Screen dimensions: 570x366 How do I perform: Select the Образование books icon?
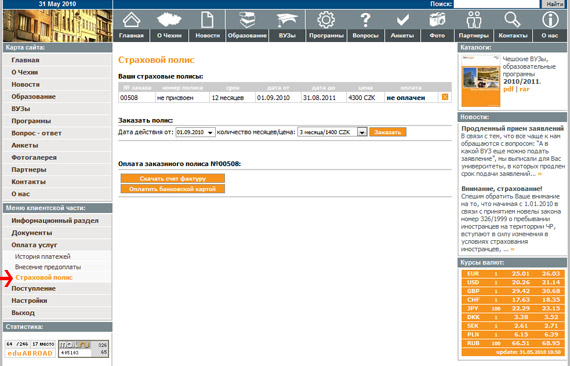pos(247,20)
